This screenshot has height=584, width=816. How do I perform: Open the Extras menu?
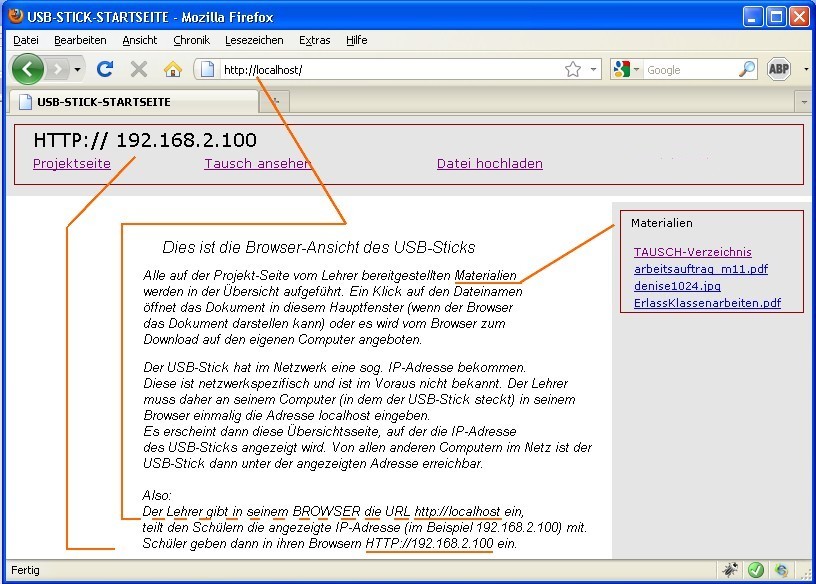click(314, 40)
